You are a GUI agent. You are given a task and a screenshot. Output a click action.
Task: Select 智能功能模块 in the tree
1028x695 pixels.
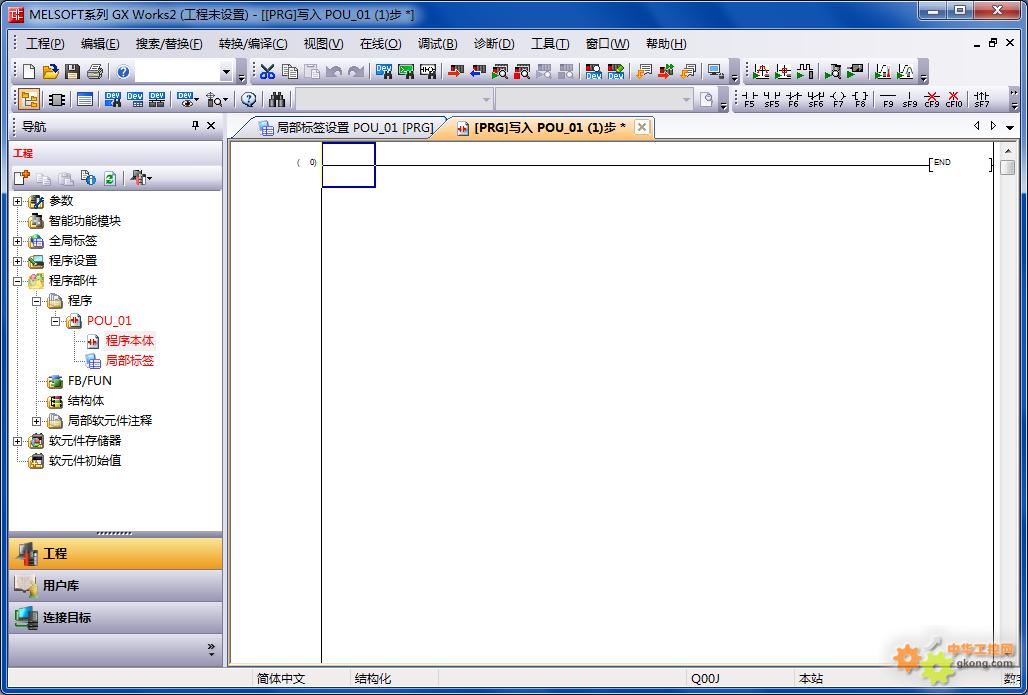click(x=85, y=221)
